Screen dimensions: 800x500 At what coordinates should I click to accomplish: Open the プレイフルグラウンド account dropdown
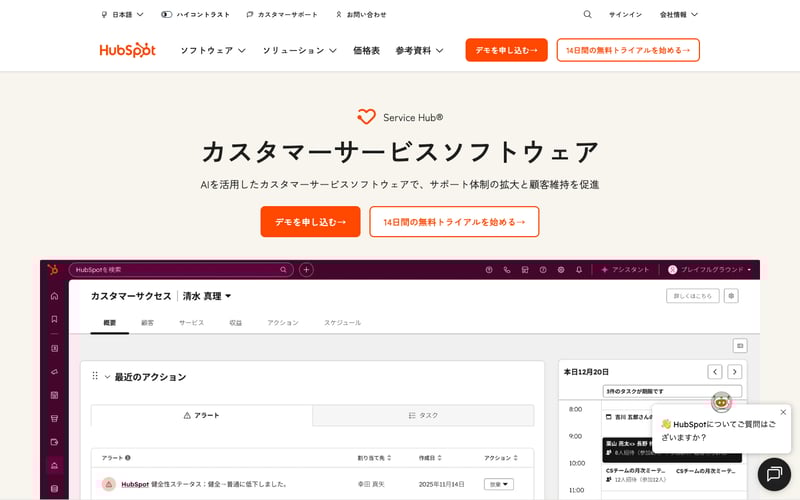pos(709,269)
